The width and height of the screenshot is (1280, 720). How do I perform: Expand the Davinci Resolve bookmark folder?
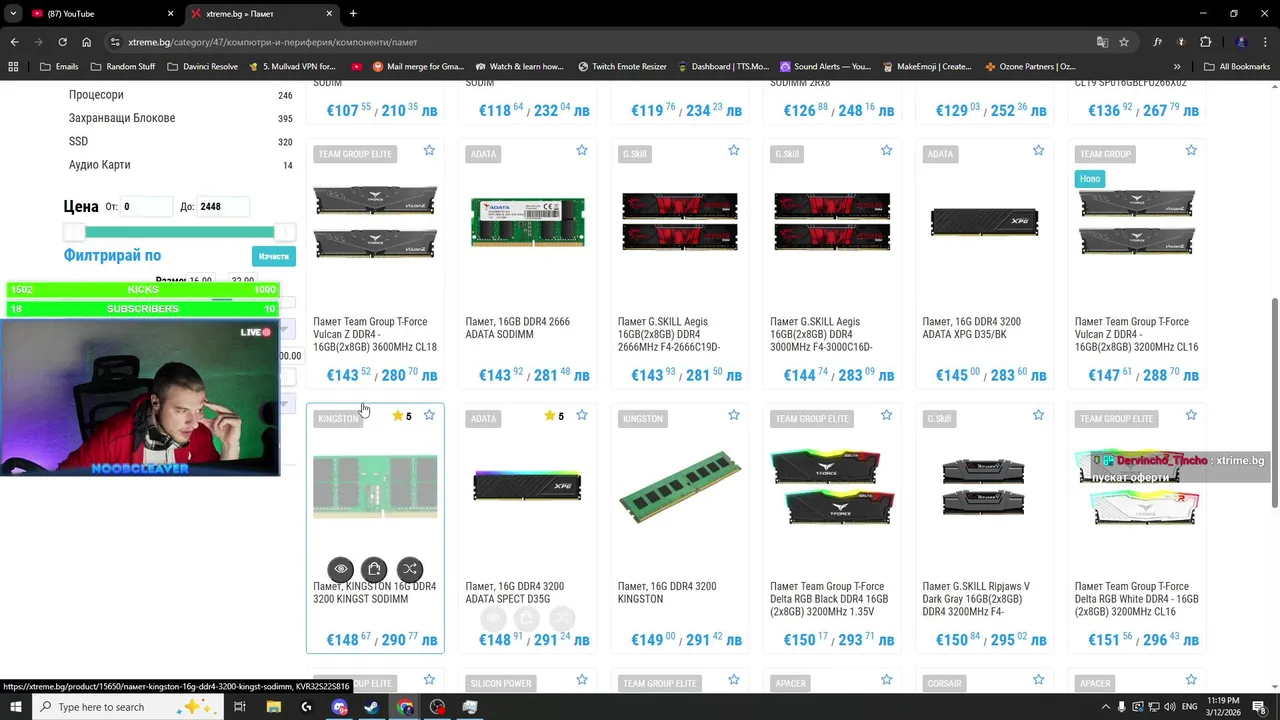pos(203,67)
